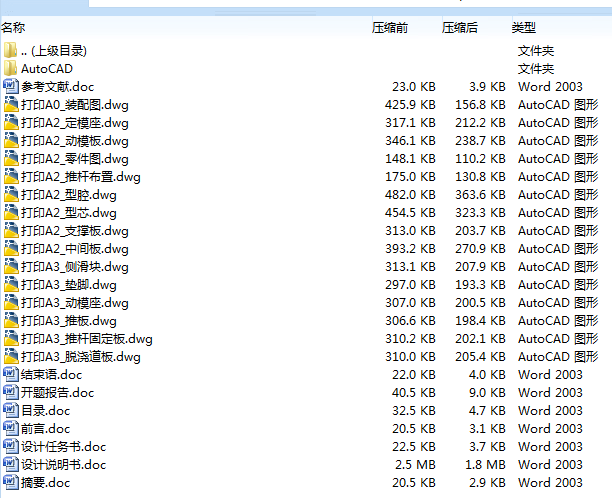Click the dwg icon of 打印A2_零件图.dwg
This screenshot has width=612, height=498.
(x=11, y=158)
